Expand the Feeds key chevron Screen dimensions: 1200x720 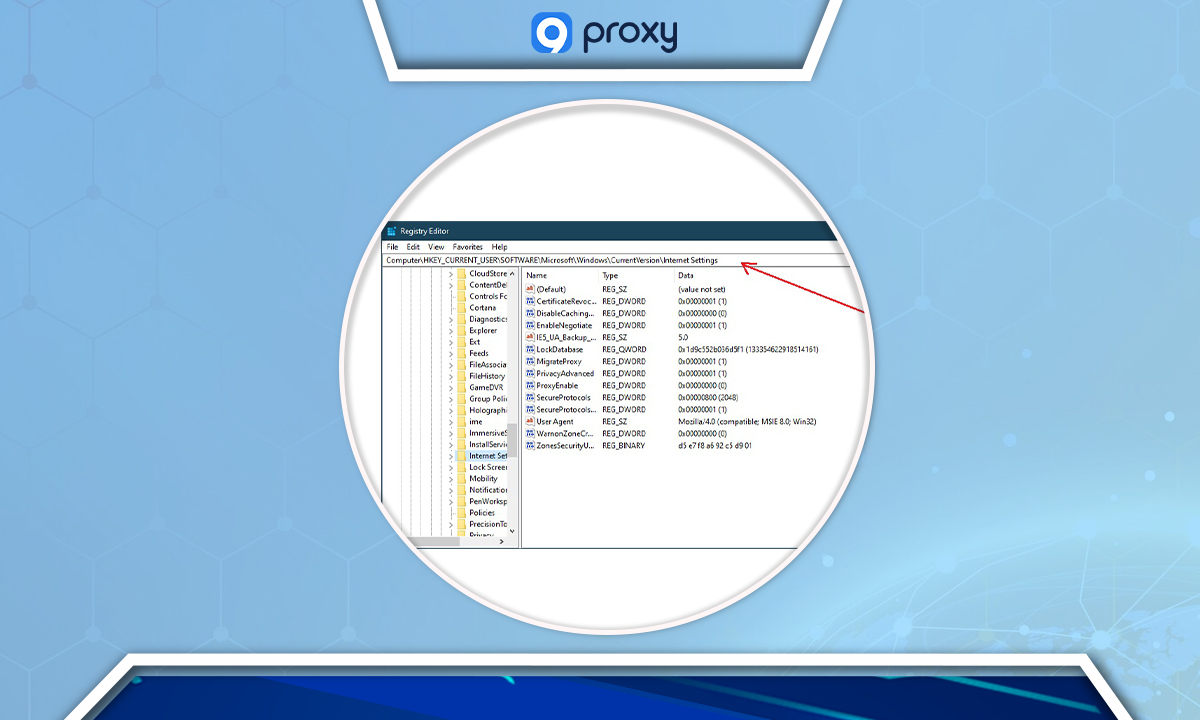pos(450,355)
